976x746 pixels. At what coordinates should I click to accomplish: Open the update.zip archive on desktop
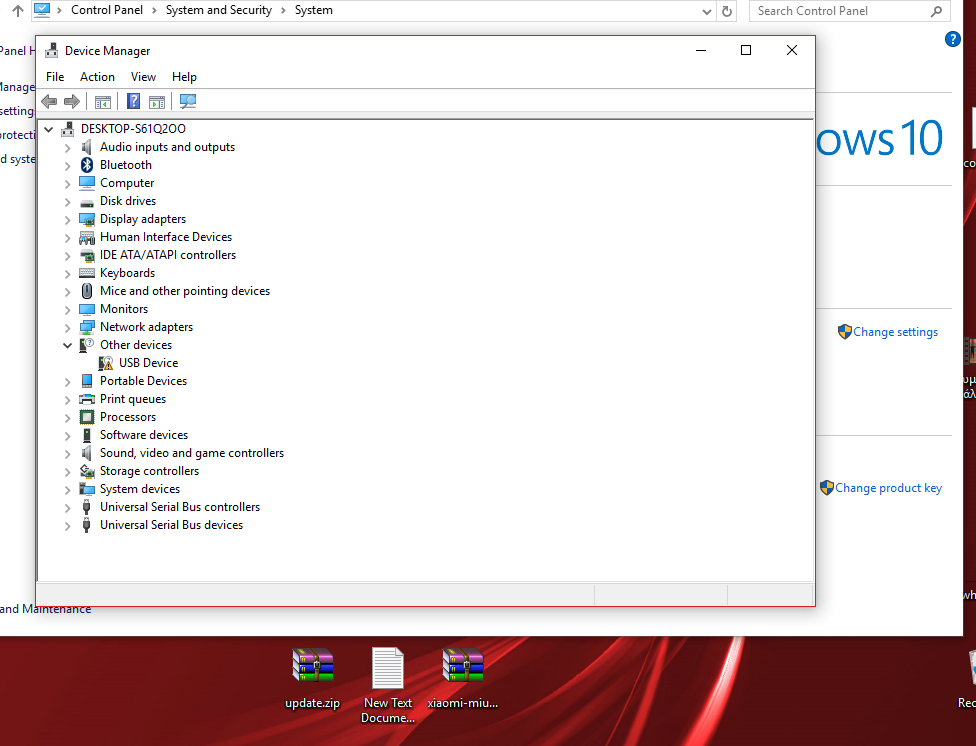[x=312, y=666]
